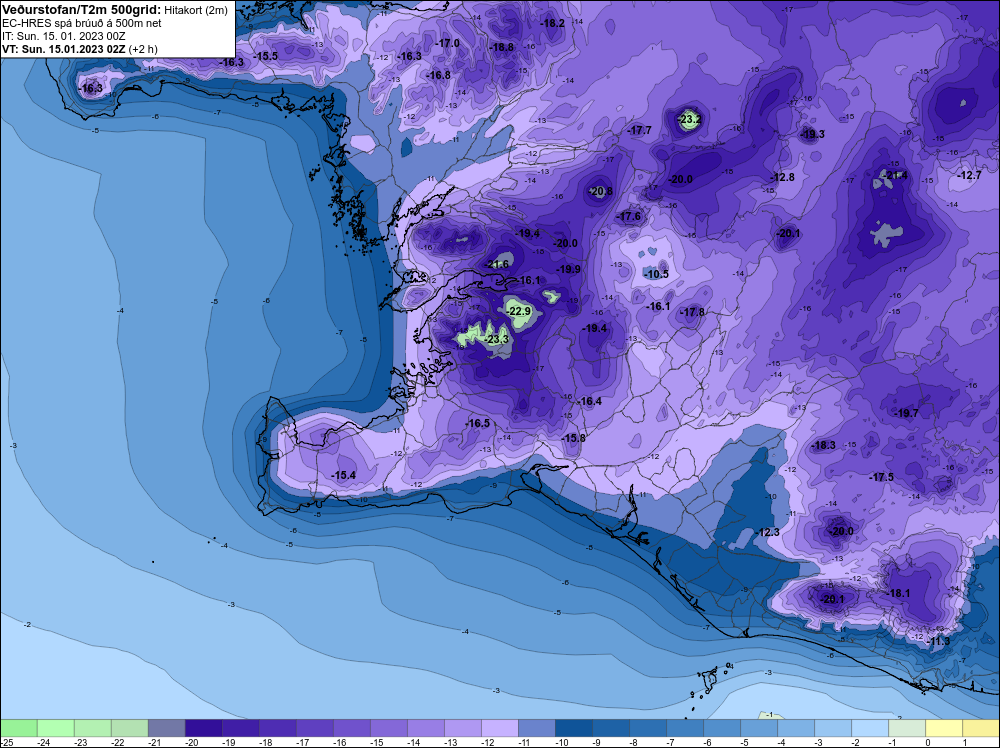
Task: Click the -19.3 temperature value
Action: (x=812, y=135)
